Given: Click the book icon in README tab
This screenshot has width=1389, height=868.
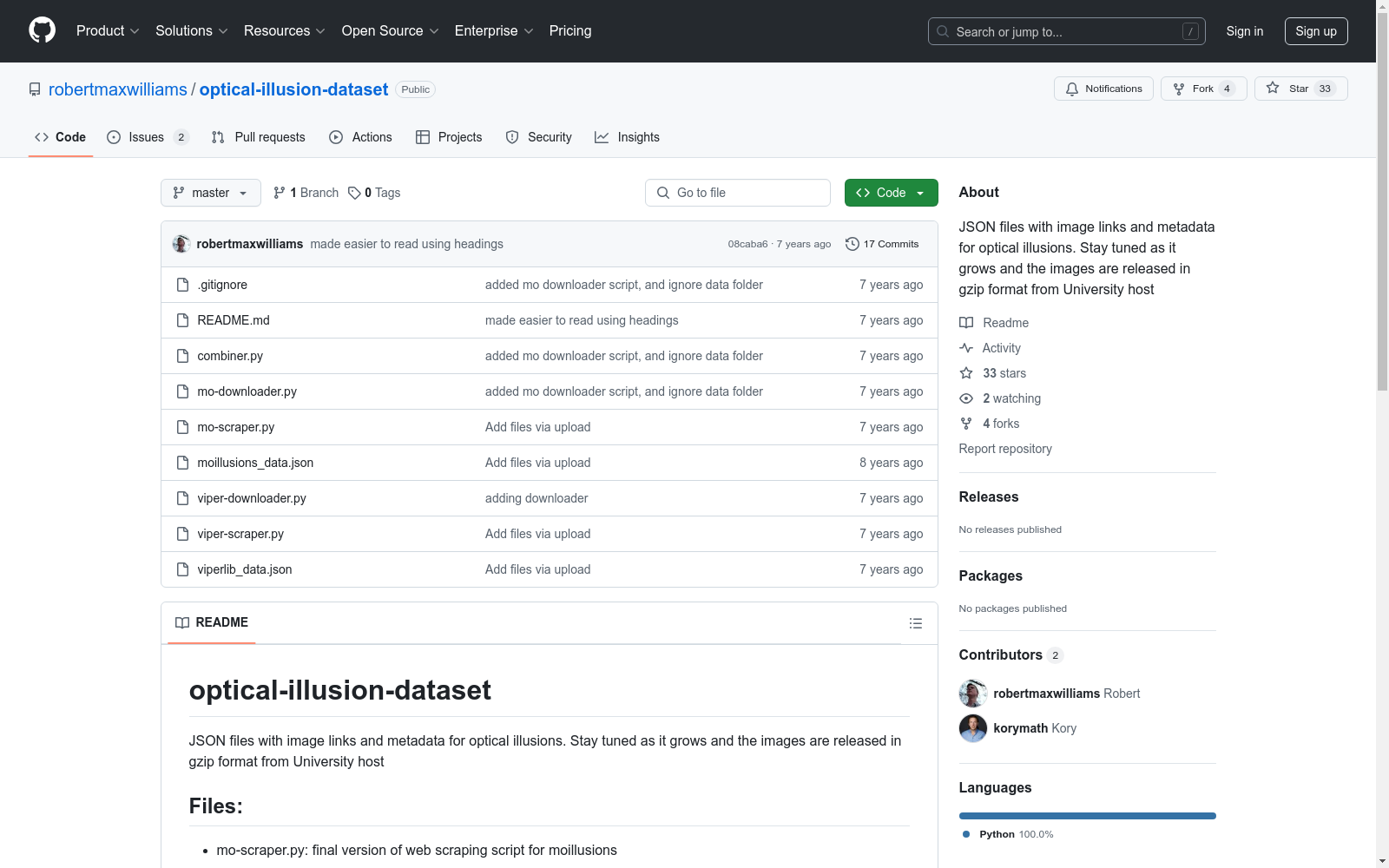Looking at the screenshot, I should pyautogui.click(x=182, y=622).
